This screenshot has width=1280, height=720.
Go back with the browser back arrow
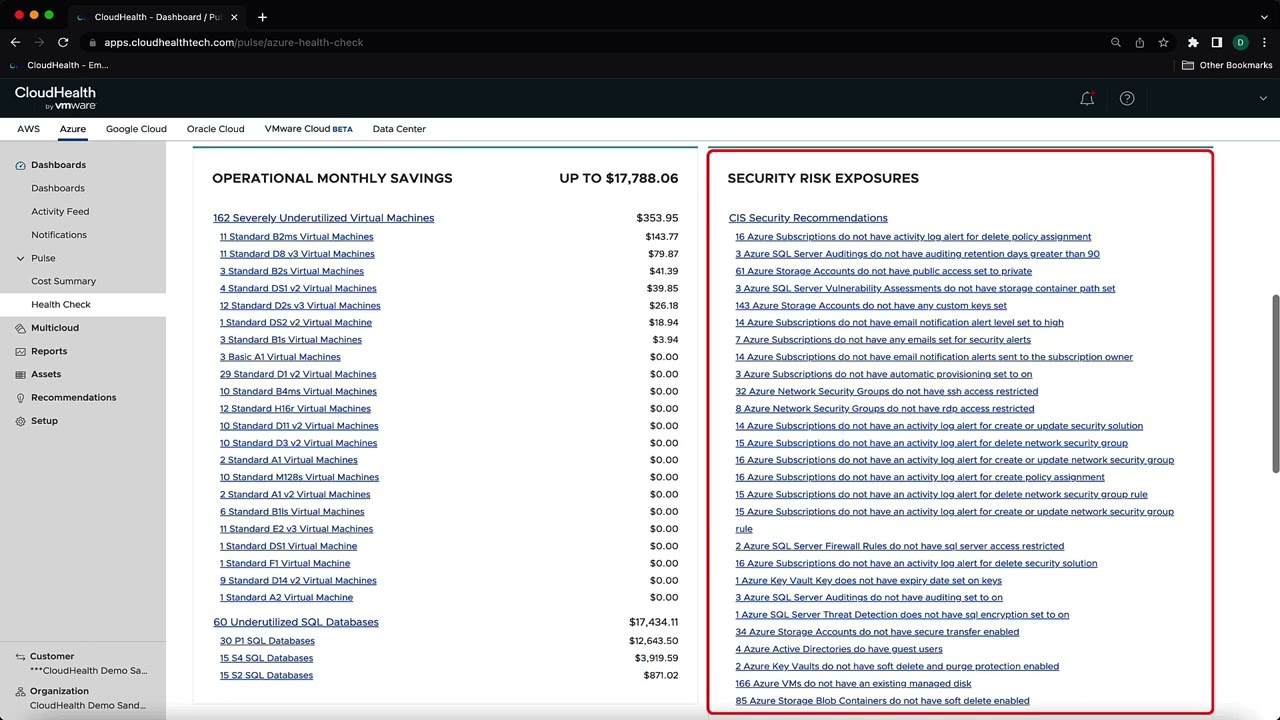pyautogui.click(x=15, y=42)
